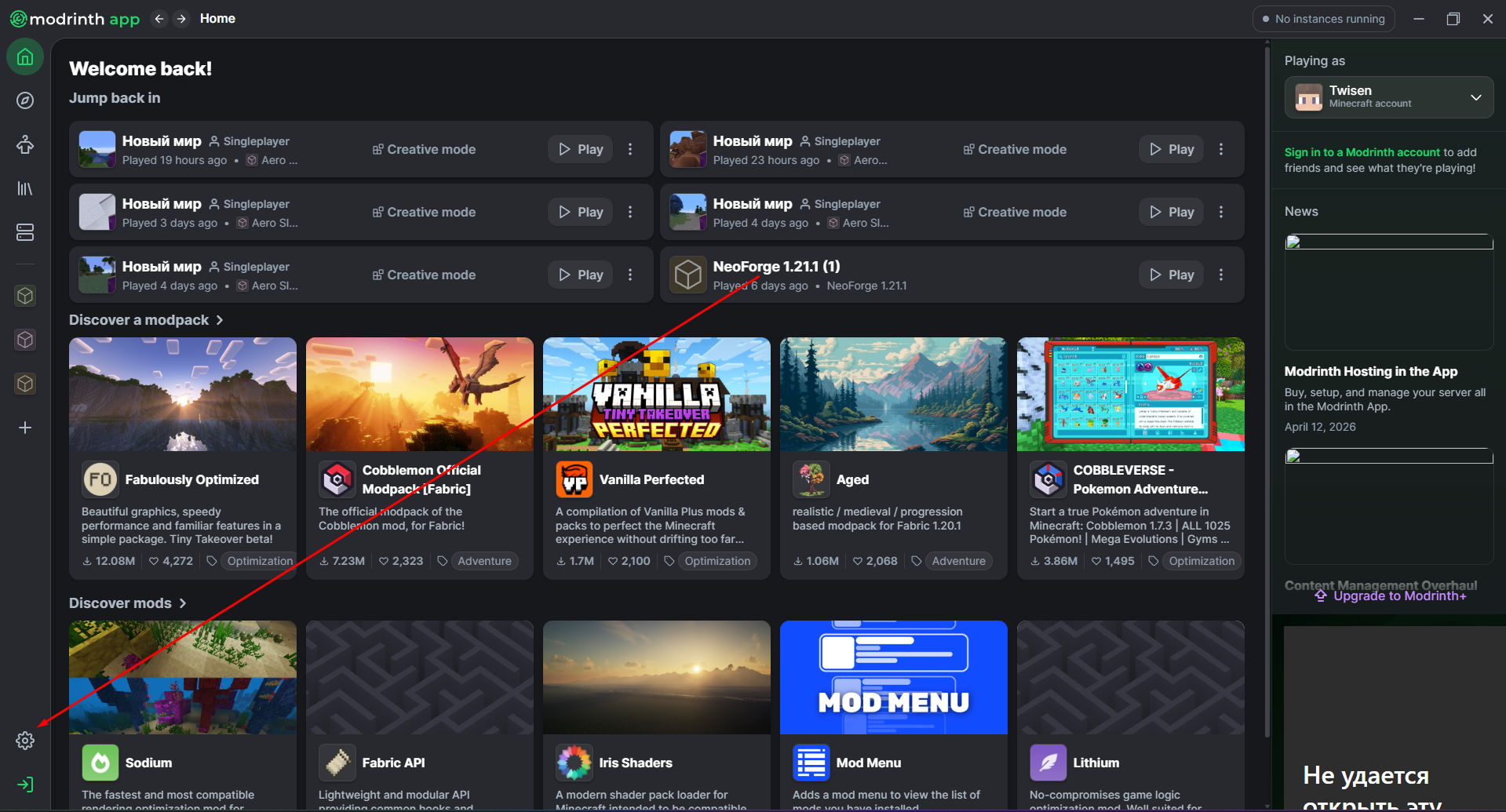
Task: Click the Cobblemon Official Modpack logo
Action: 337,479
